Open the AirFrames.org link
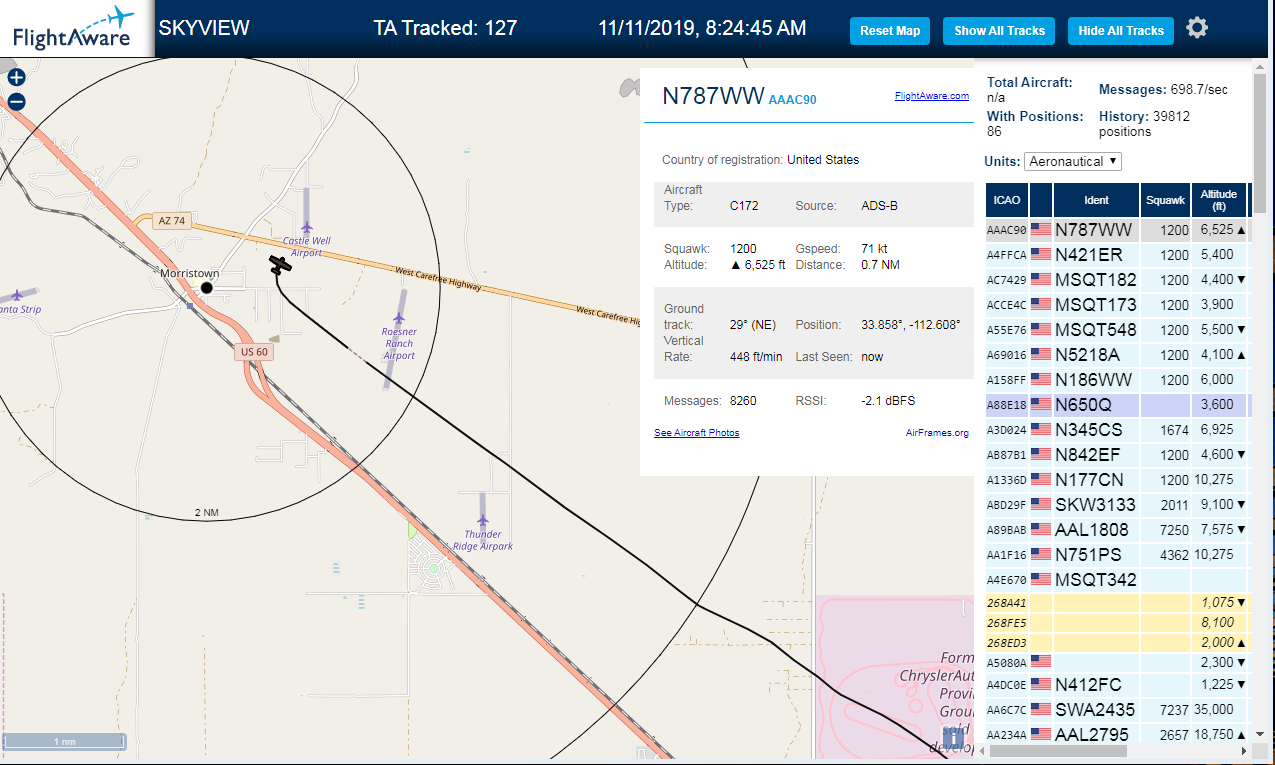 click(937, 433)
